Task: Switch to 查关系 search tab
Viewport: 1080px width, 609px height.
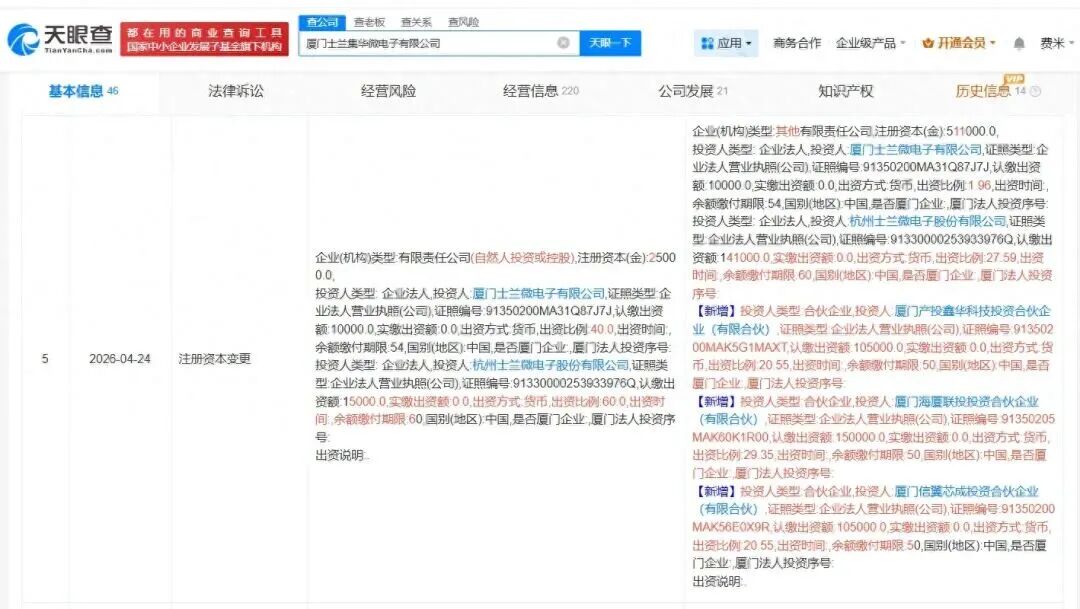Action: [416, 21]
